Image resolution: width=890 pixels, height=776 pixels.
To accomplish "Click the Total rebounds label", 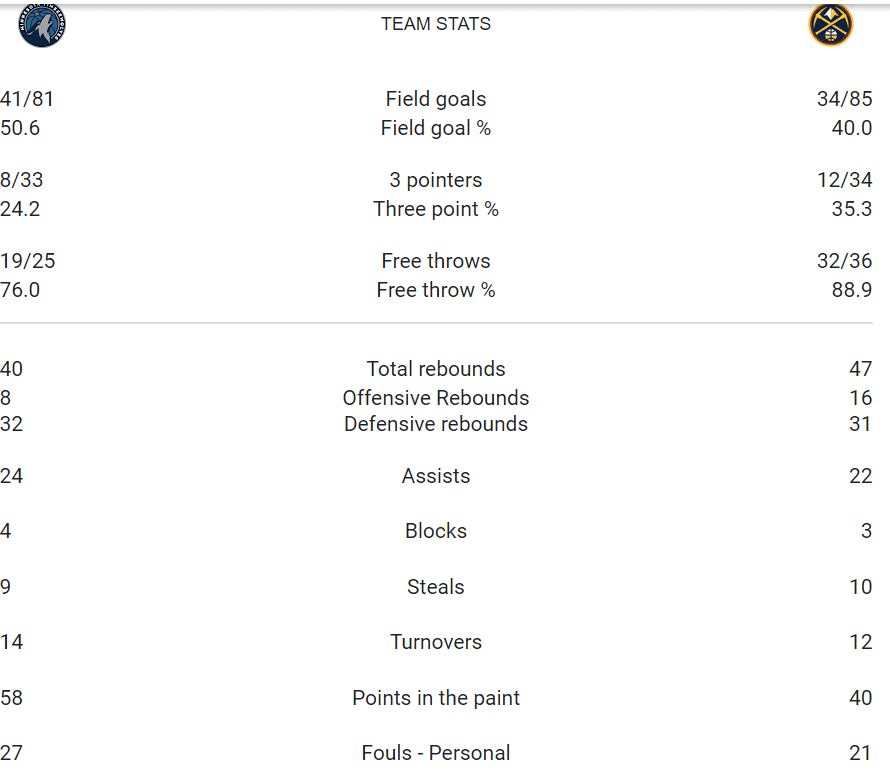I will tap(436, 369).
